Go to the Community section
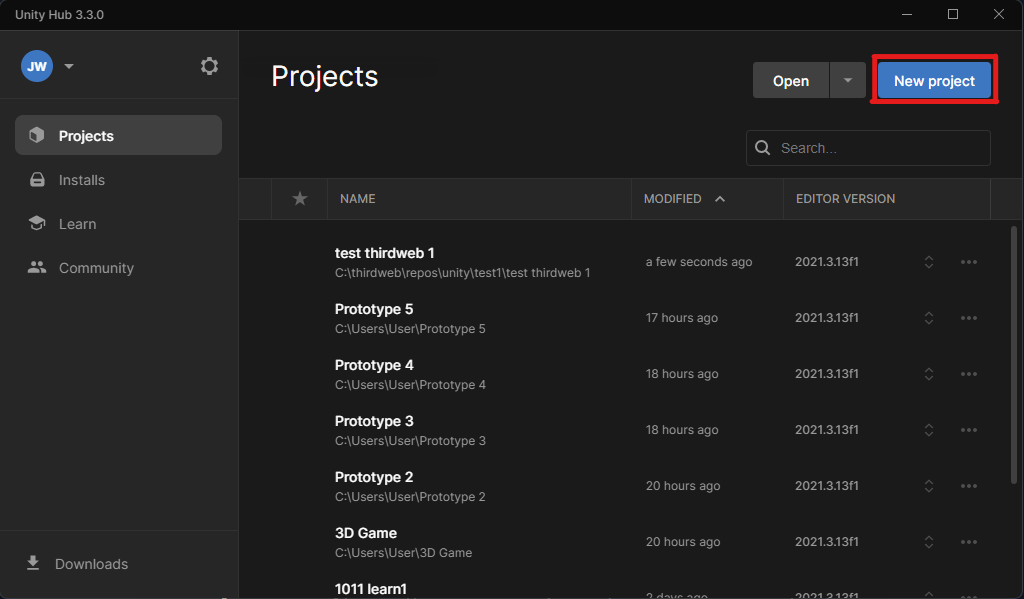The width and height of the screenshot is (1024, 599). click(95, 267)
